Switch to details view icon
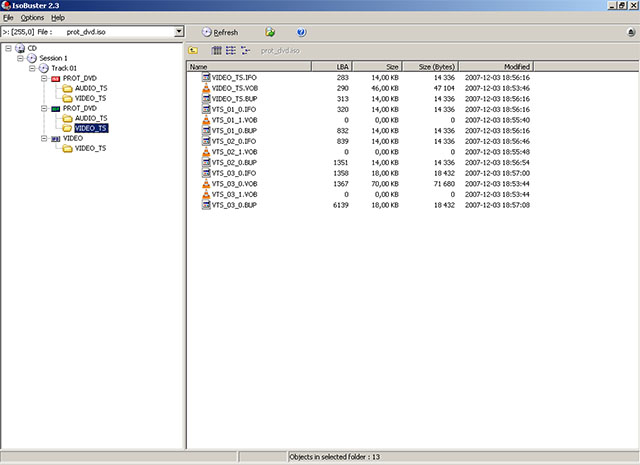This screenshot has height=465, width=640. tap(245, 50)
